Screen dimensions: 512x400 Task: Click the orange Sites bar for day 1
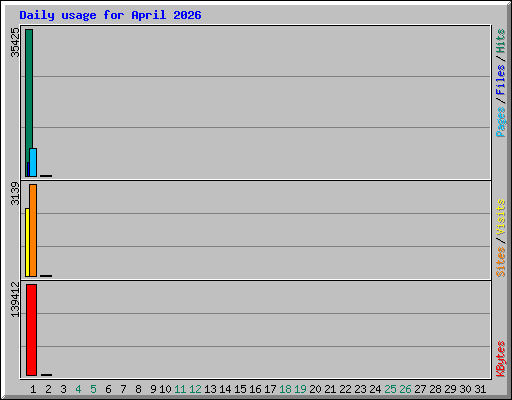tap(33, 230)
